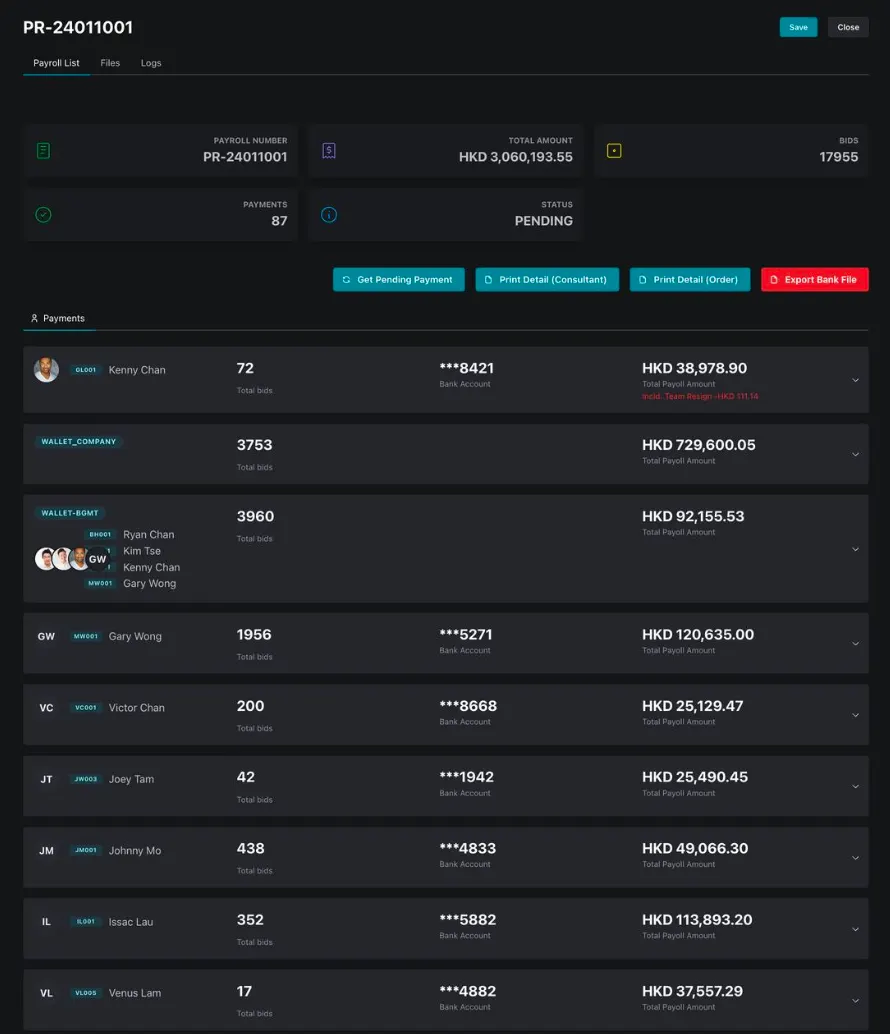Click the status info circle icon
Image resolution: width=890 pixels, height=1034 pixels.
tap(329, 215)
